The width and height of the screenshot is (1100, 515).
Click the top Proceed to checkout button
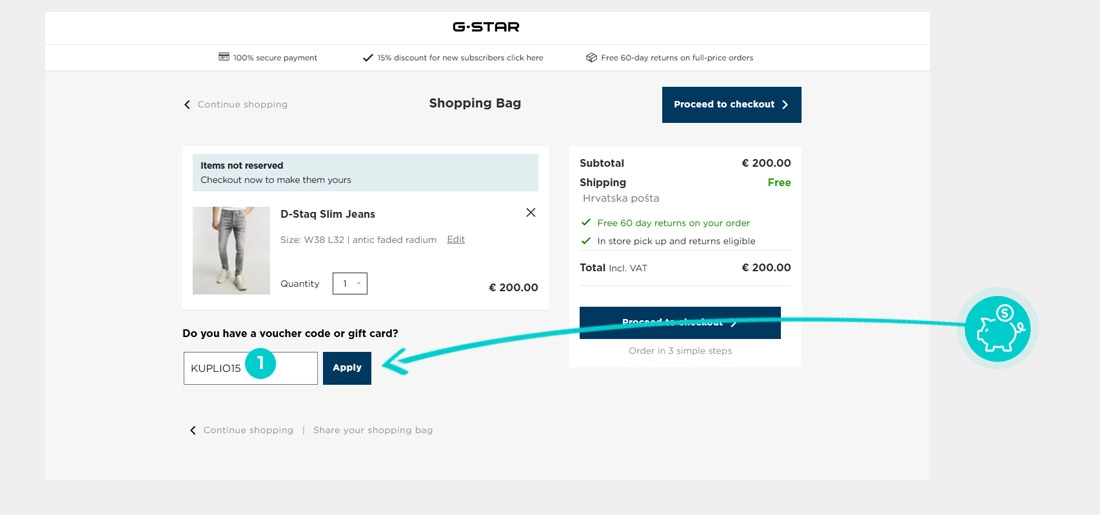pos(731,104)
